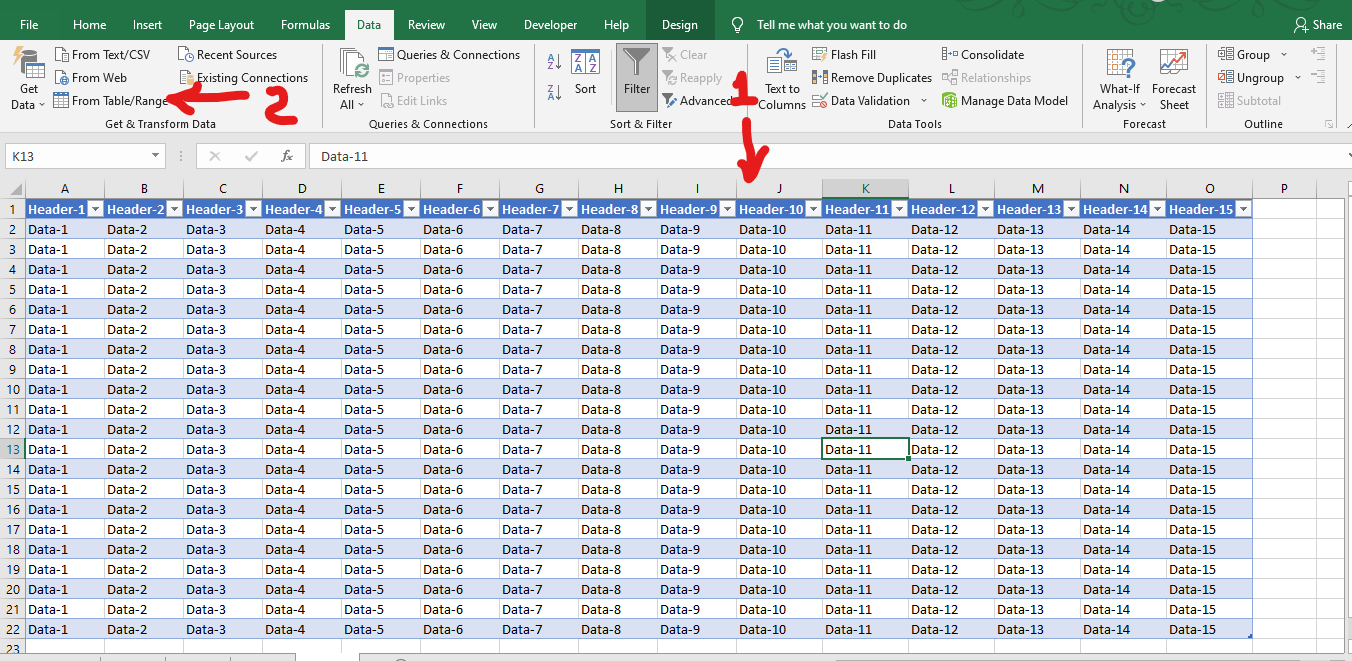The image size is (1352, 661).
Task: Open the What-If Analysis menu
Action: pyautogui.click(x=1119, y=80)
